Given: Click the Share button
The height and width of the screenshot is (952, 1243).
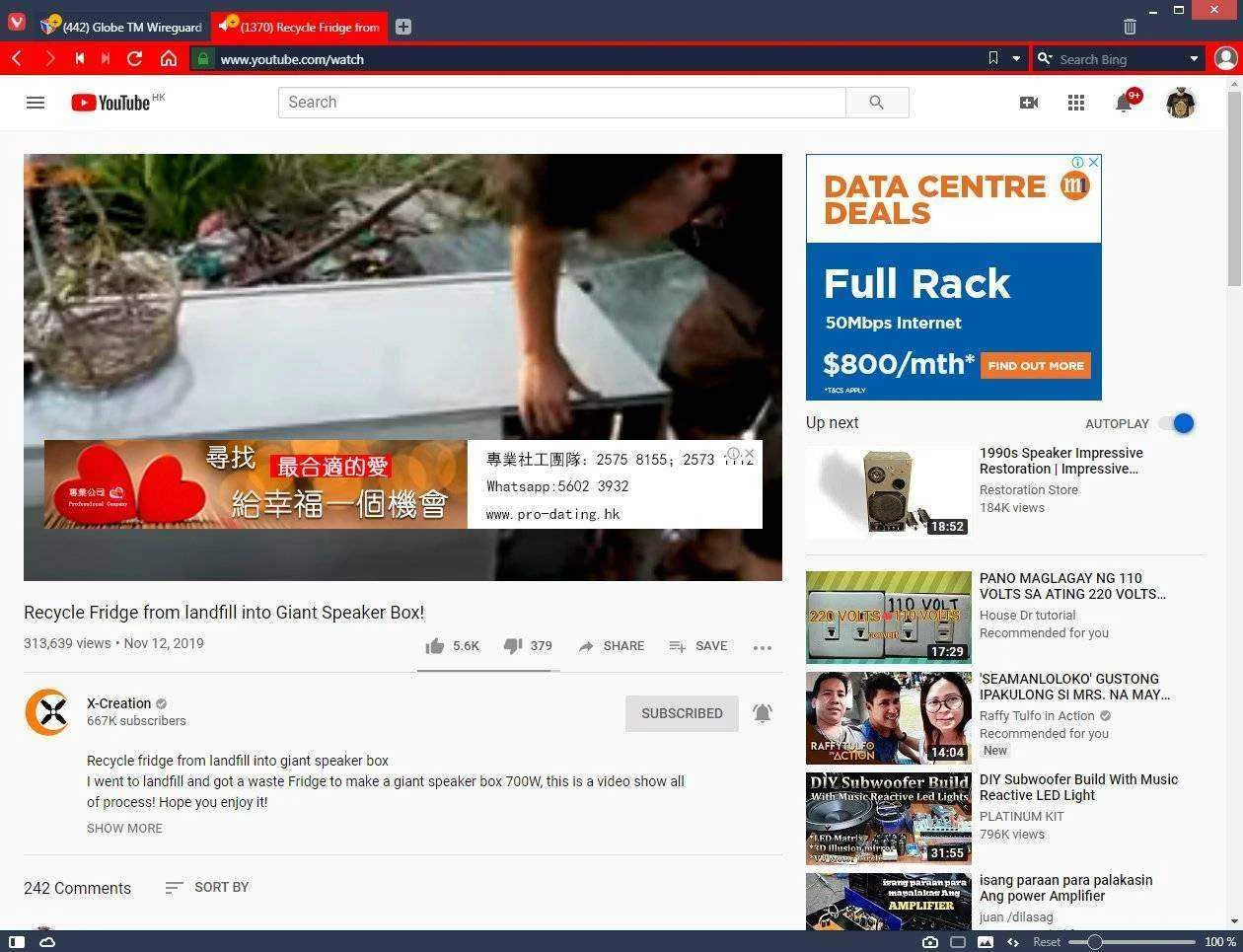Looking at the screenshot, I should click(x=612, y=646).
